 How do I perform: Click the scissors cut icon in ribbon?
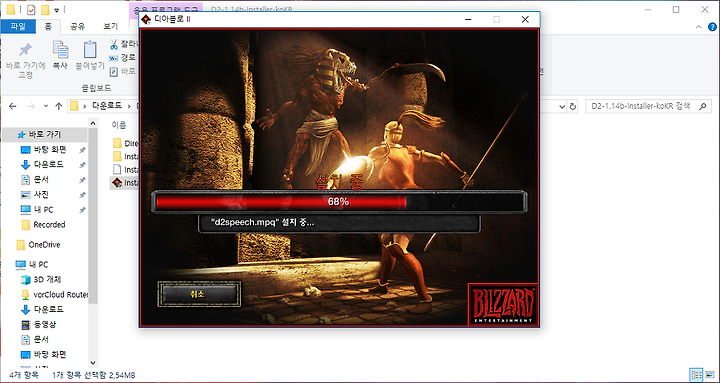114,45
